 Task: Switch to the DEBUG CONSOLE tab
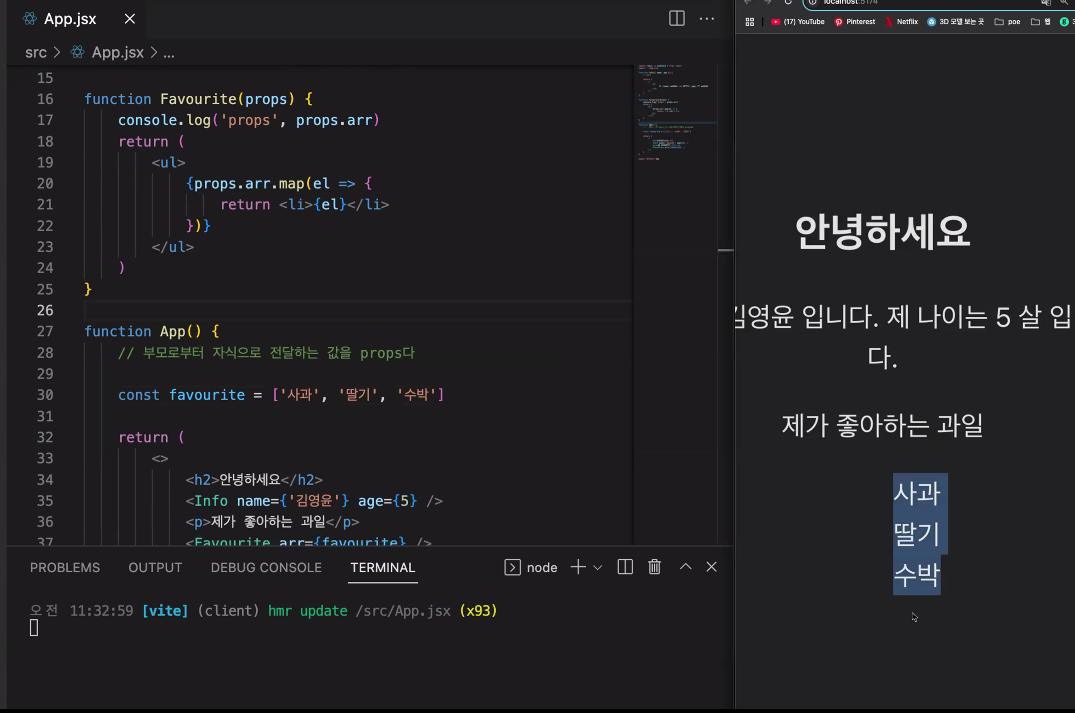pyautogui.click(x=266, y=568)
